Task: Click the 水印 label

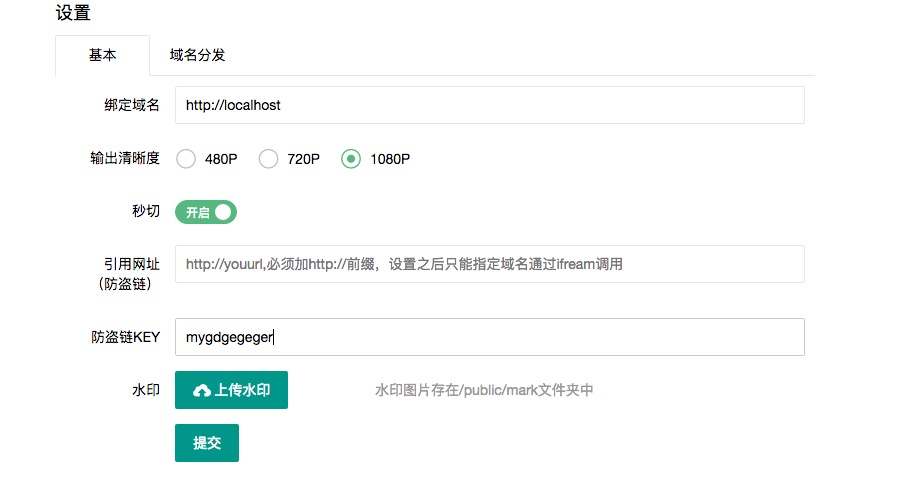Action: click(x=146, y=390)
